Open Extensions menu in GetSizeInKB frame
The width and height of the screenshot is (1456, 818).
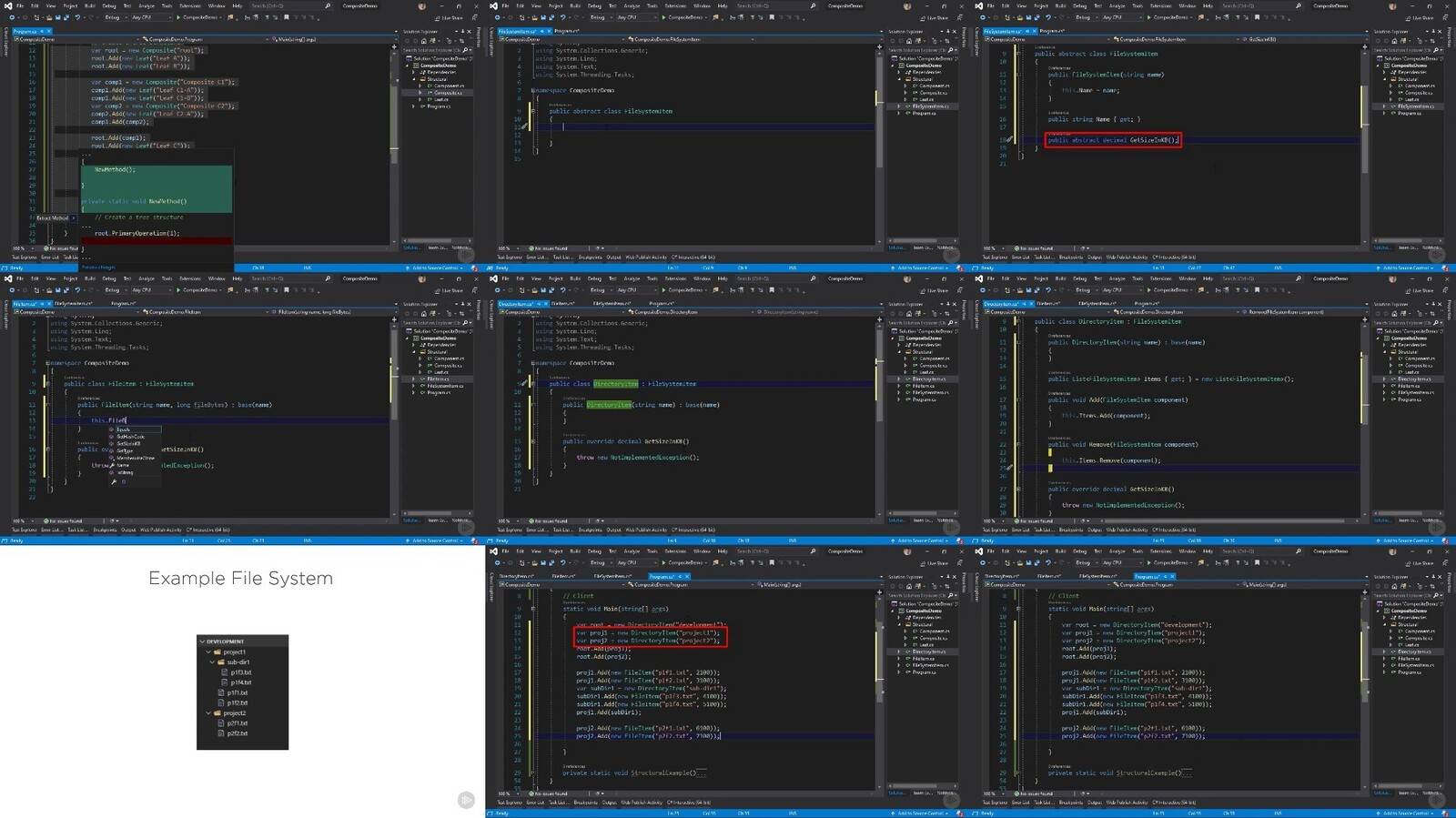(x=1160, y=5)
